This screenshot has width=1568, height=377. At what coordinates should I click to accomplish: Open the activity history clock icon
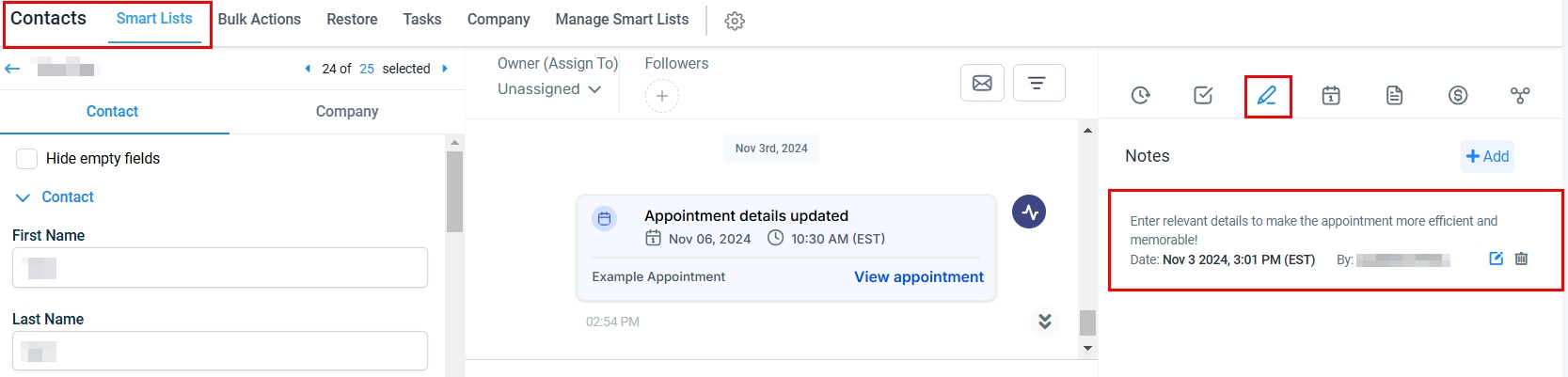(x=1140, y=95)
